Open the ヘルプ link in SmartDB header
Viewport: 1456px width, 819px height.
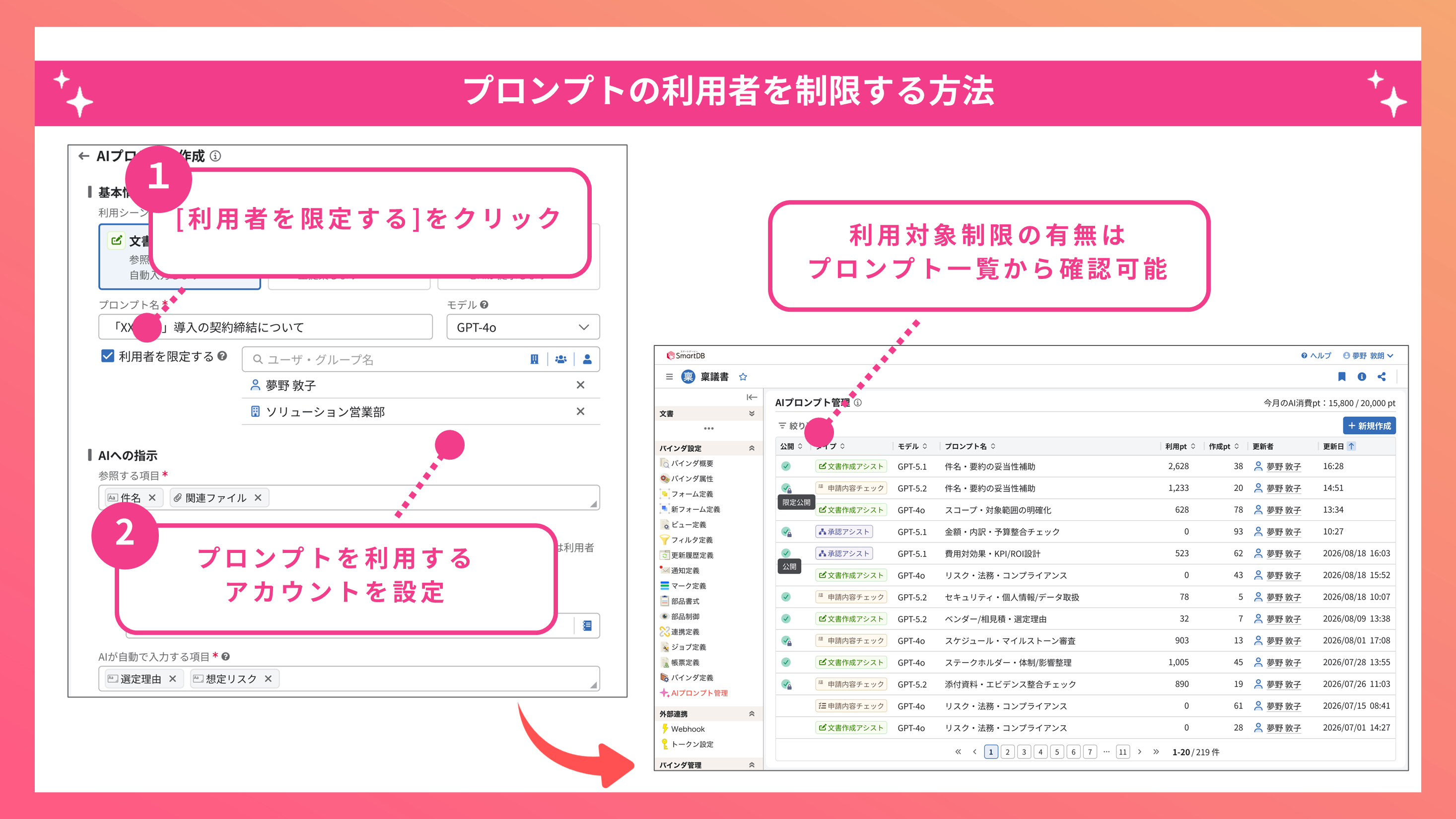(x=1316, y=355)
